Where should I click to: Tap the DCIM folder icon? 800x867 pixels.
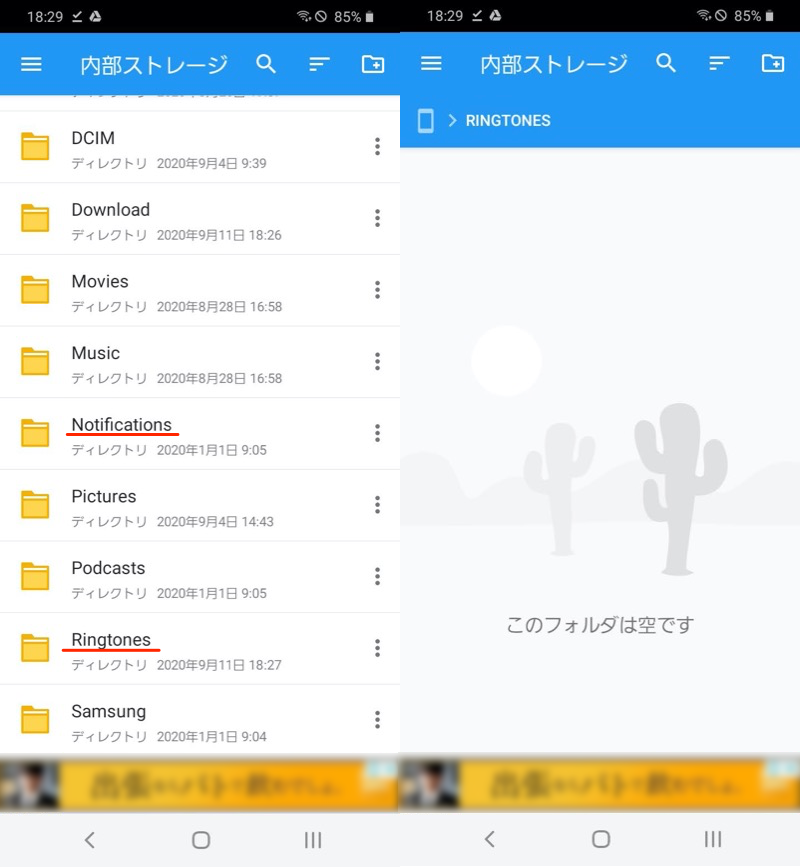35,147
